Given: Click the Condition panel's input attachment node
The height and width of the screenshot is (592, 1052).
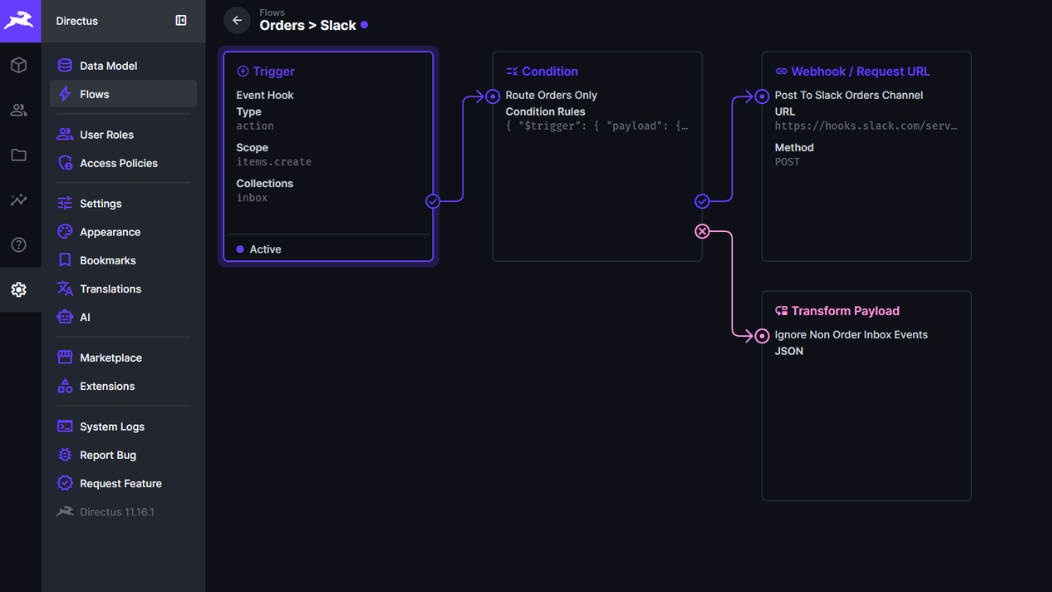Looking at the screenshot, I should (x=492, y=96).
